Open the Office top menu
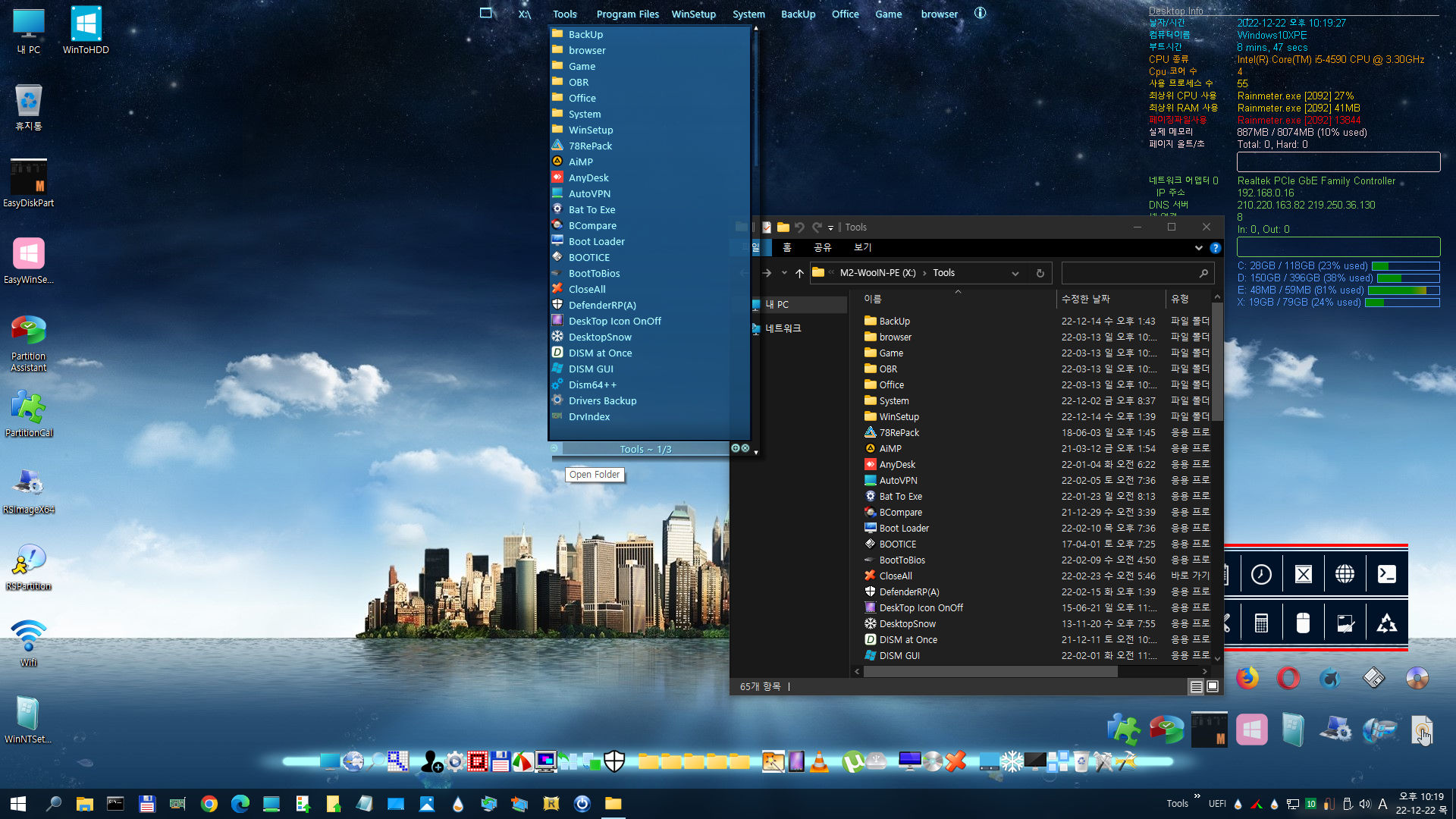This screenshot has height=819, width=1456. [845, 14]
